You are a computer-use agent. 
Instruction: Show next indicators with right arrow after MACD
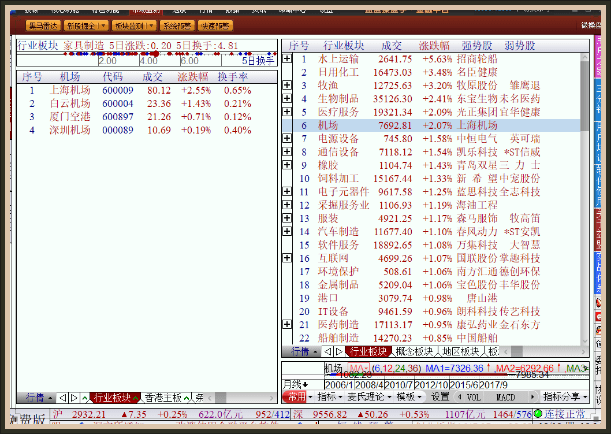(532, 397)
